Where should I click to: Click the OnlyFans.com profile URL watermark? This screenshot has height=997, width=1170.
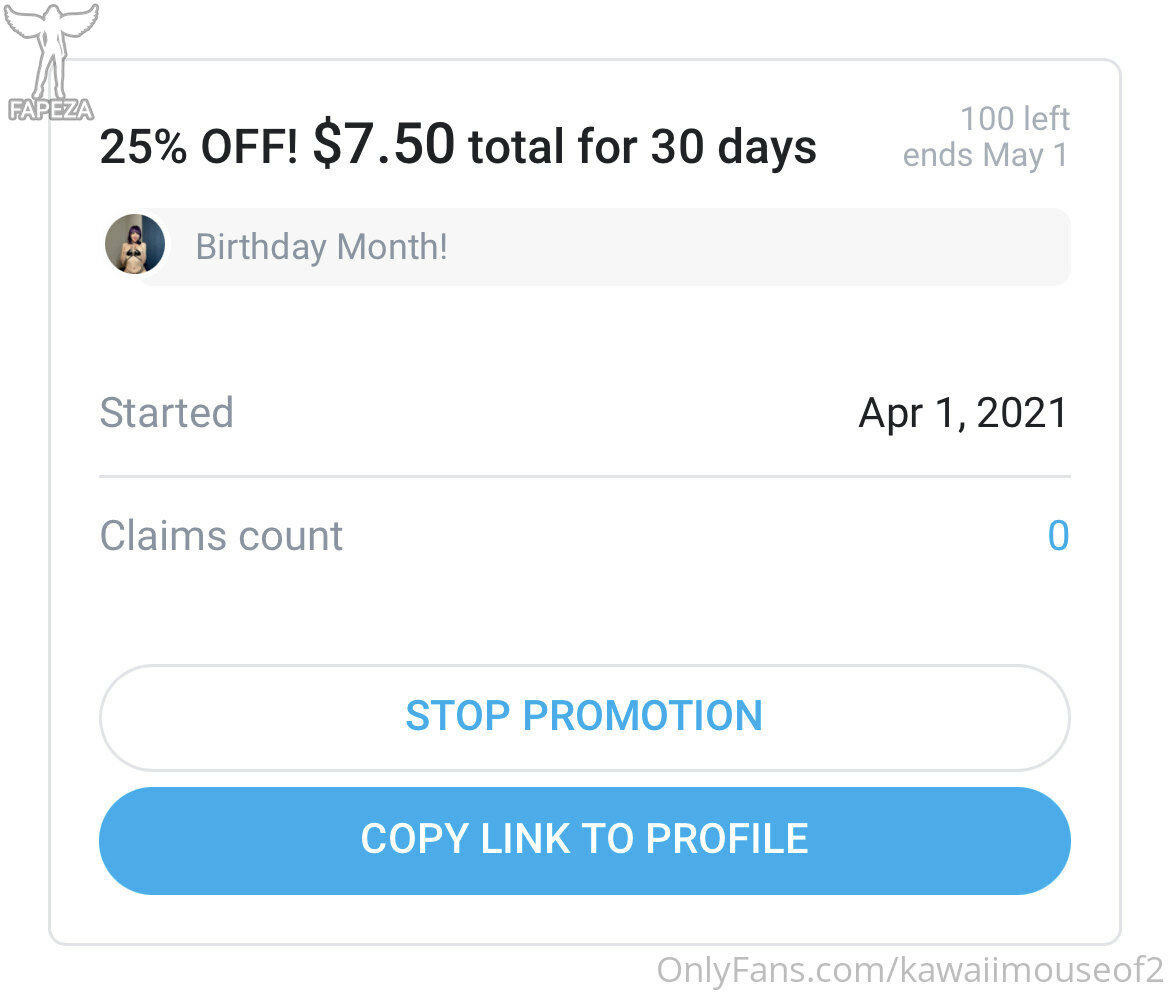(x=909, y=971)
